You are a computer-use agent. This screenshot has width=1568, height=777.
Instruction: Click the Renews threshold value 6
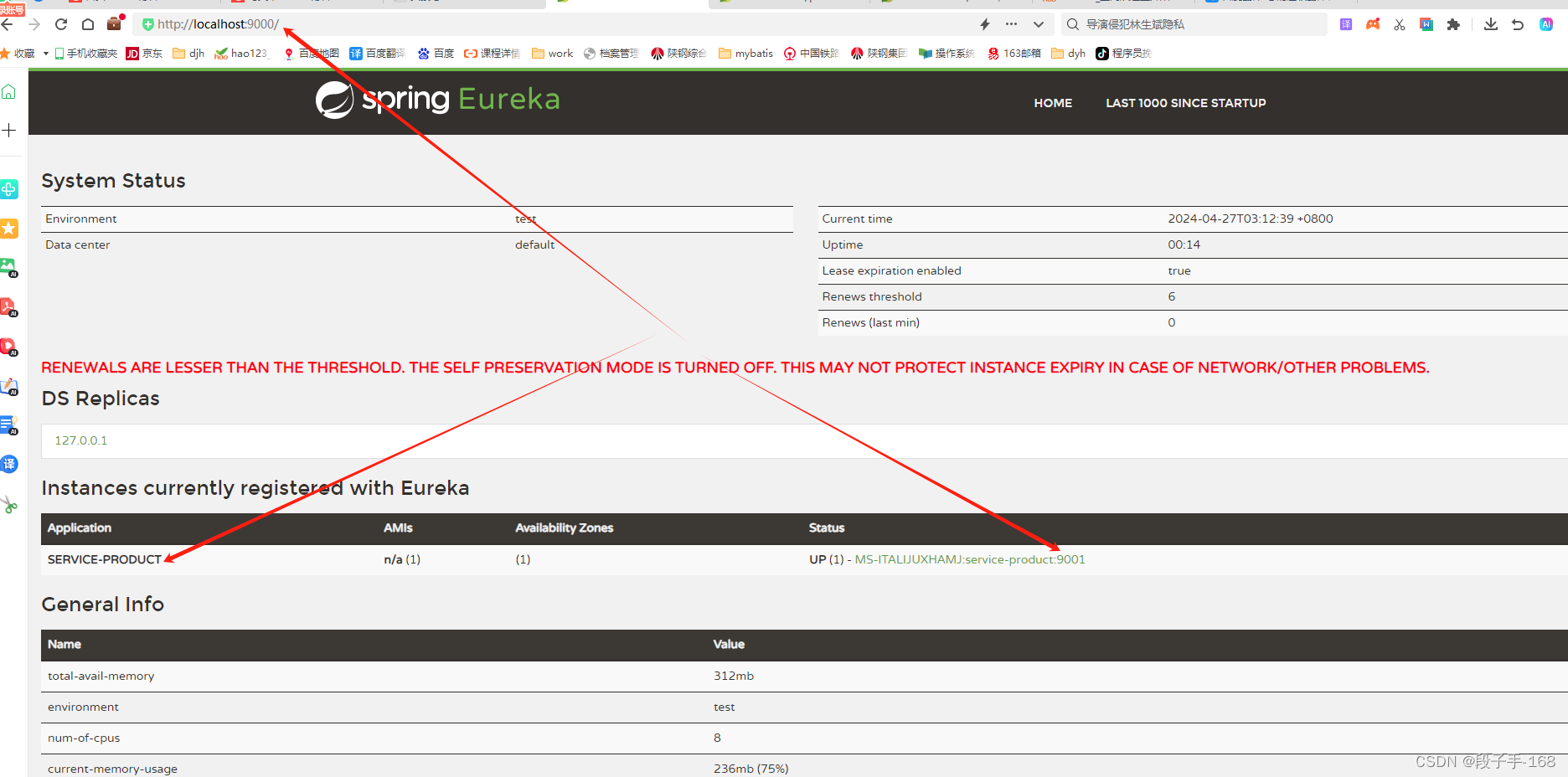[1172, 296]
